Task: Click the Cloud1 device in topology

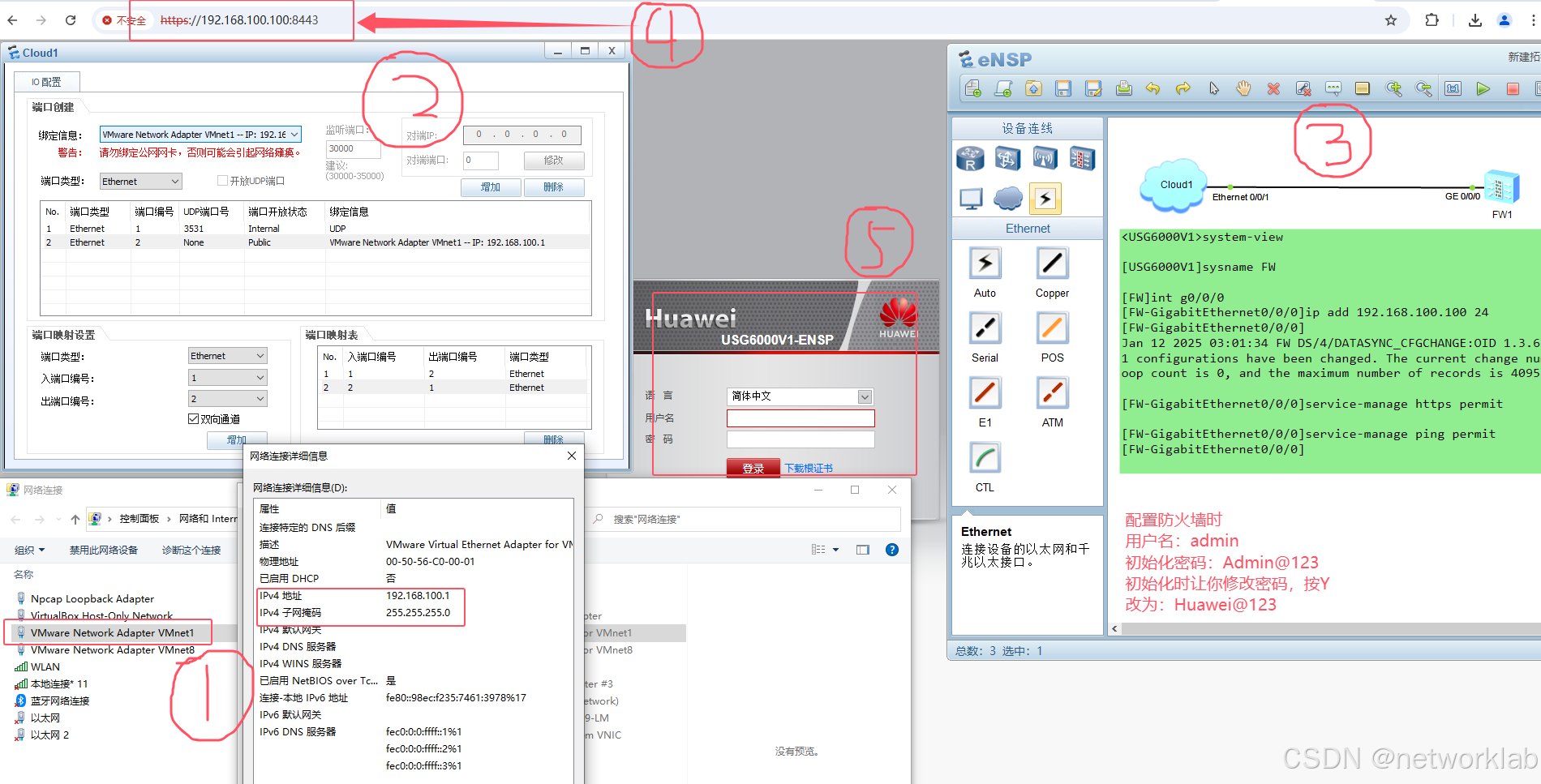Action: tap(1174, 186)
